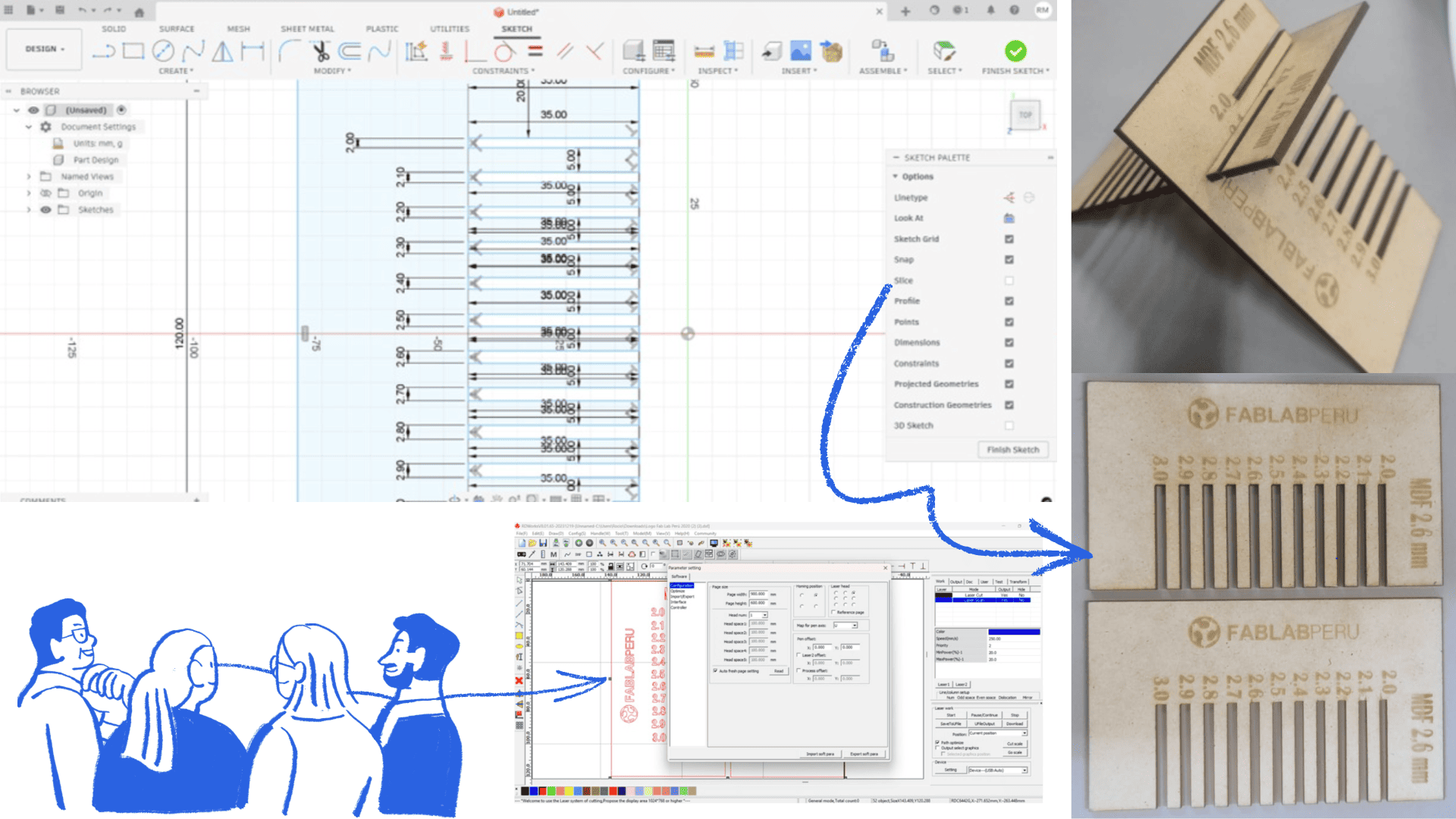1456x819 pixels.
Task: Click the TOP view cube face
Action: click(x=1025, y=115)
